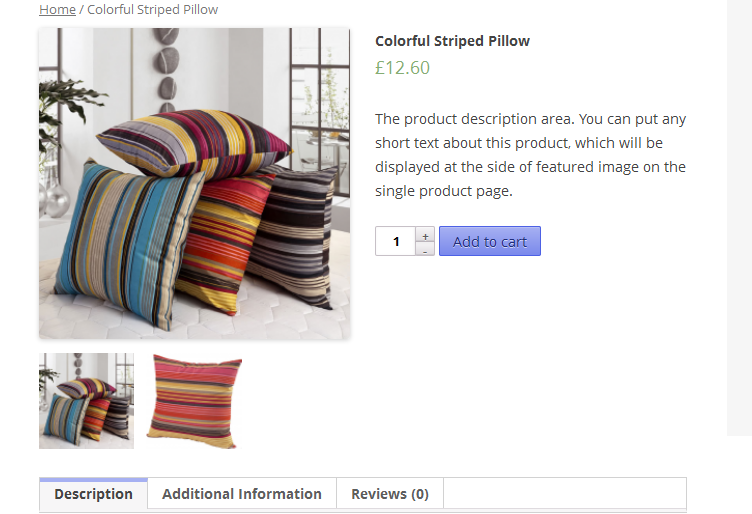Click the Colorful Striped Pillow product title

(x=452, y=41)
